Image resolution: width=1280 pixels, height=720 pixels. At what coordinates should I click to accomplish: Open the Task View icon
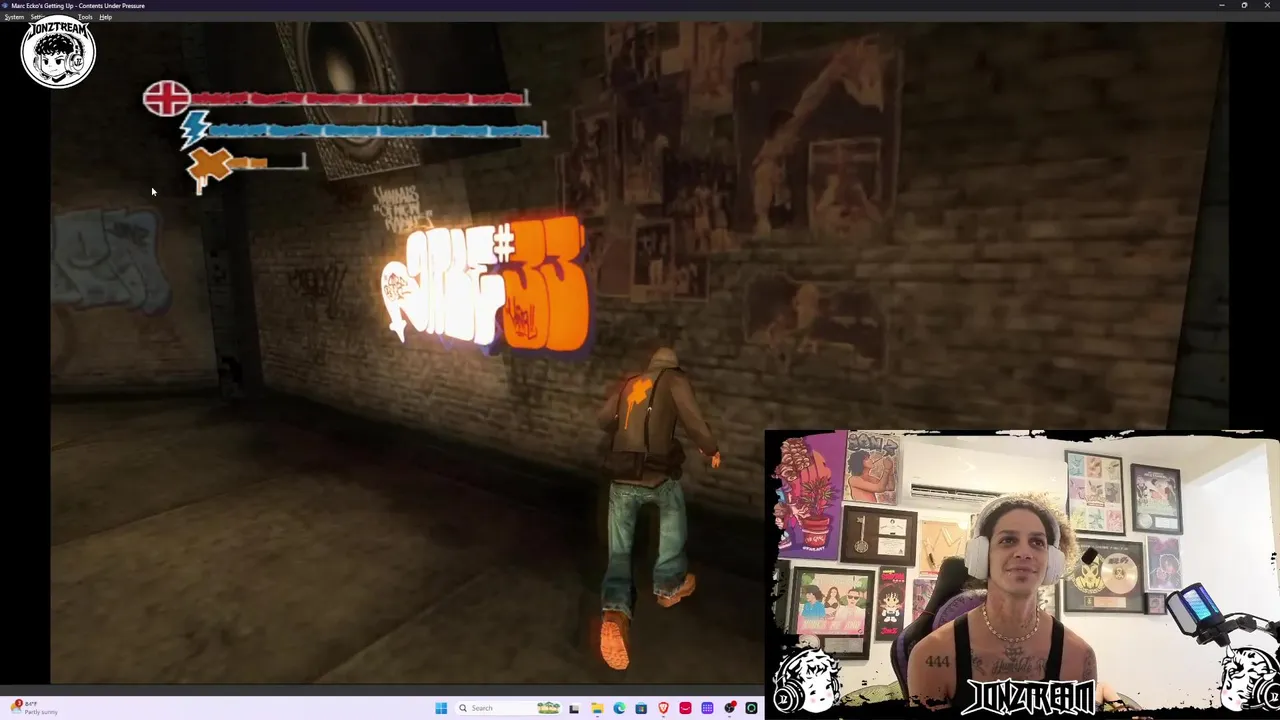click(x=574, y=708)
